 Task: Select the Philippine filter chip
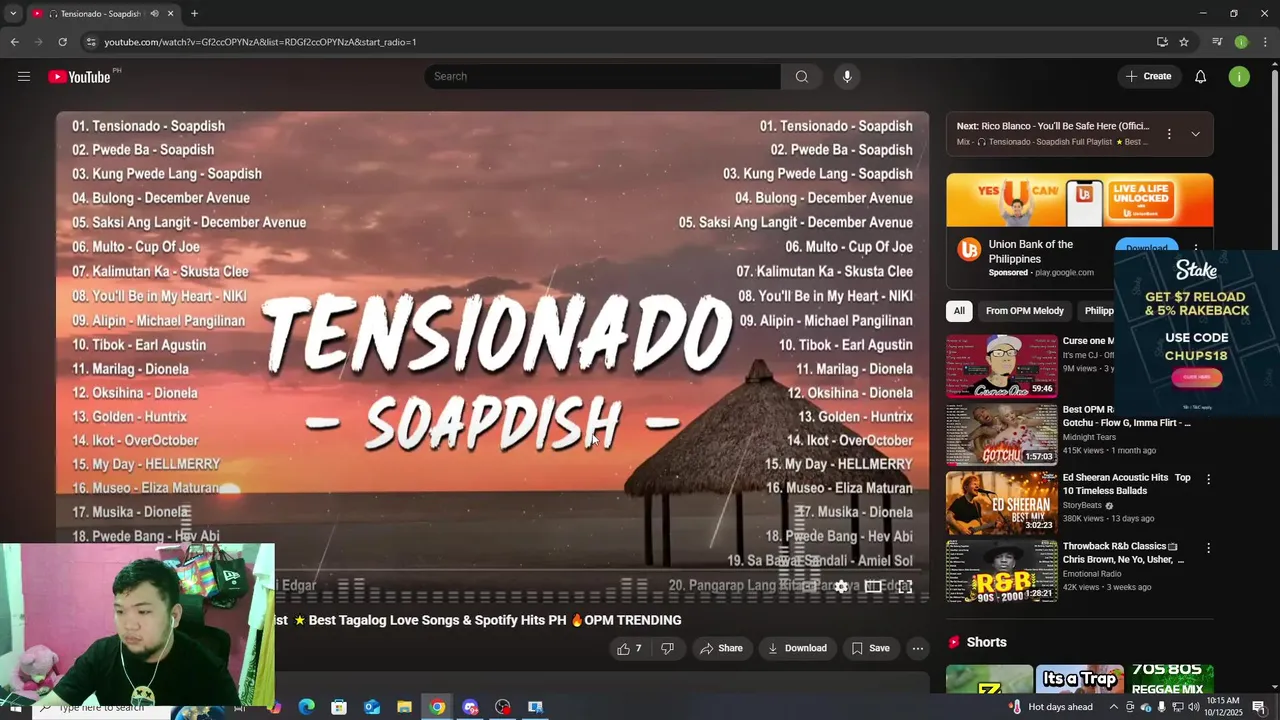click(x=1098, y=311)
